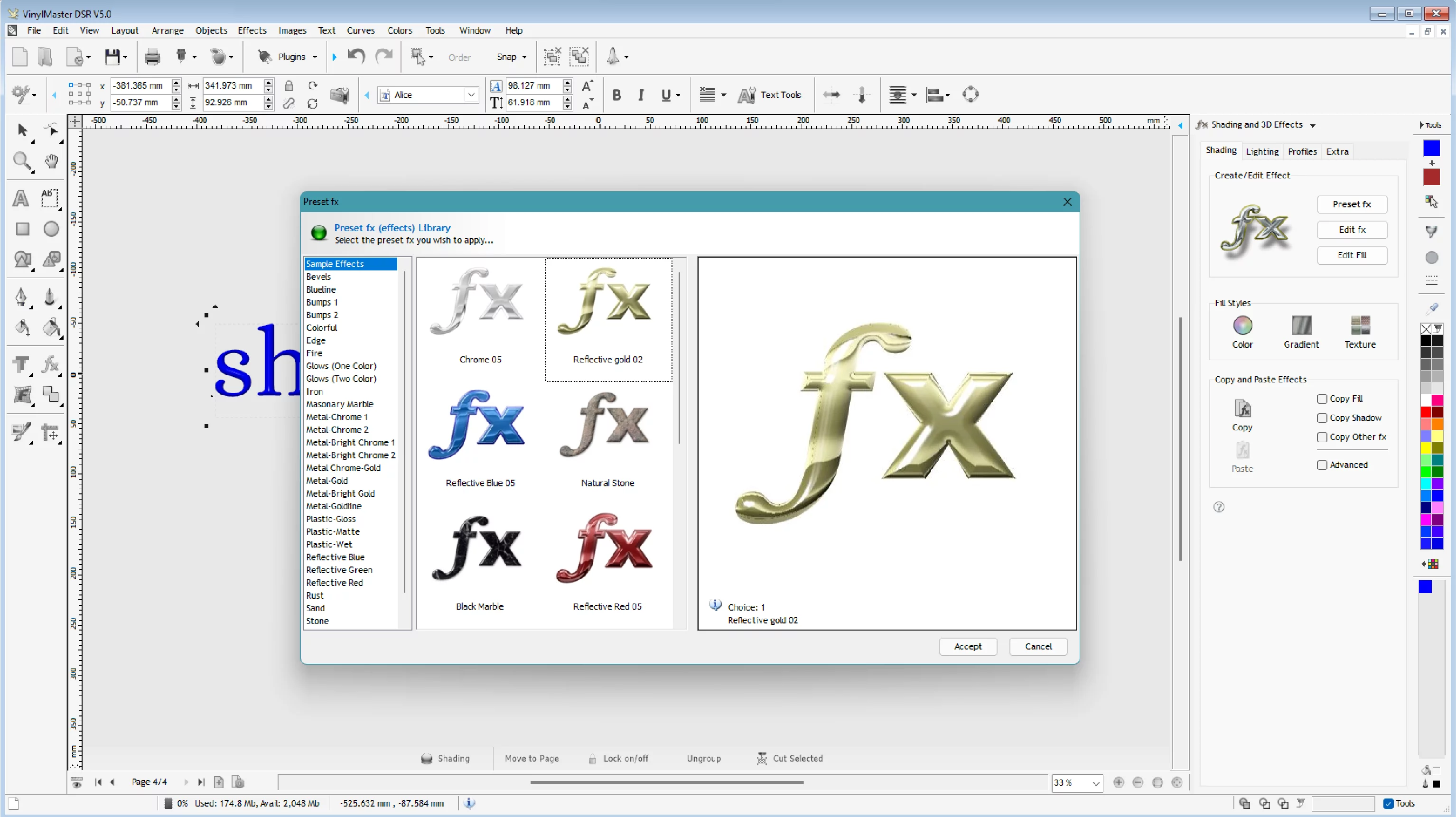This screenshot has width=1456, height=817.
Task: Click the Edit fx button
Action: pos(1352,230)
